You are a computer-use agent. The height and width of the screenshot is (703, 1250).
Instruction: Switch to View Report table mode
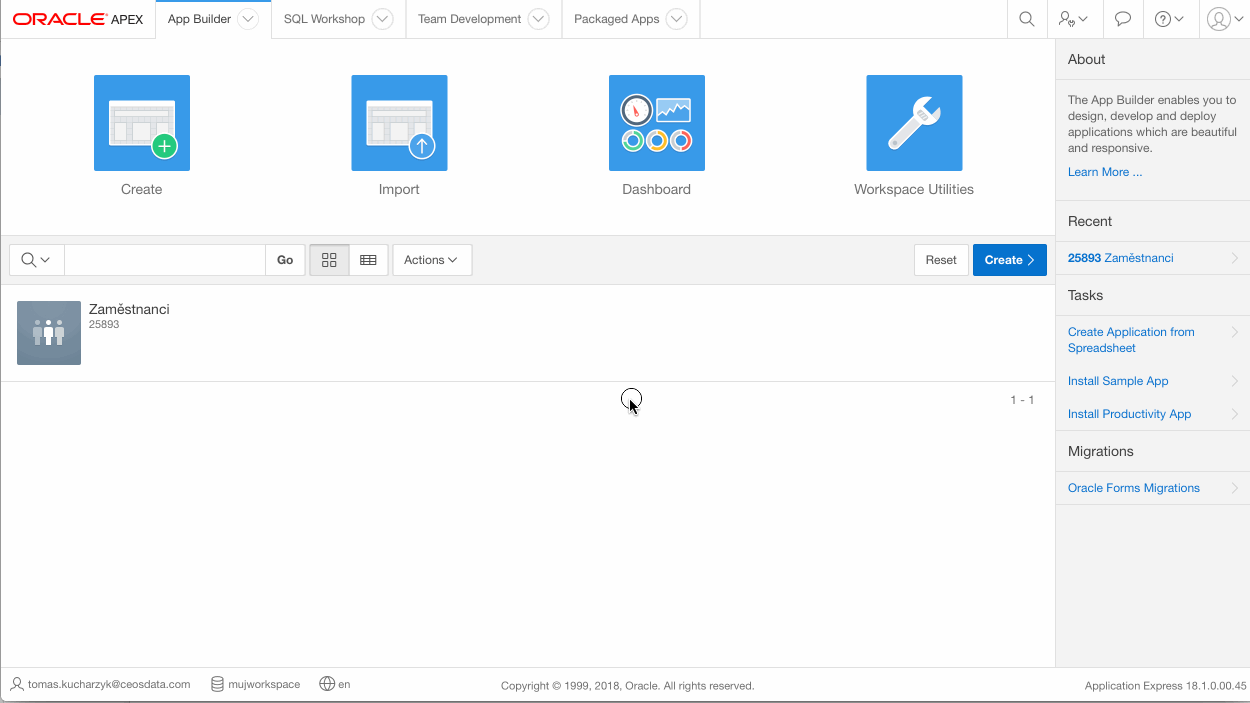click(368, 260)
